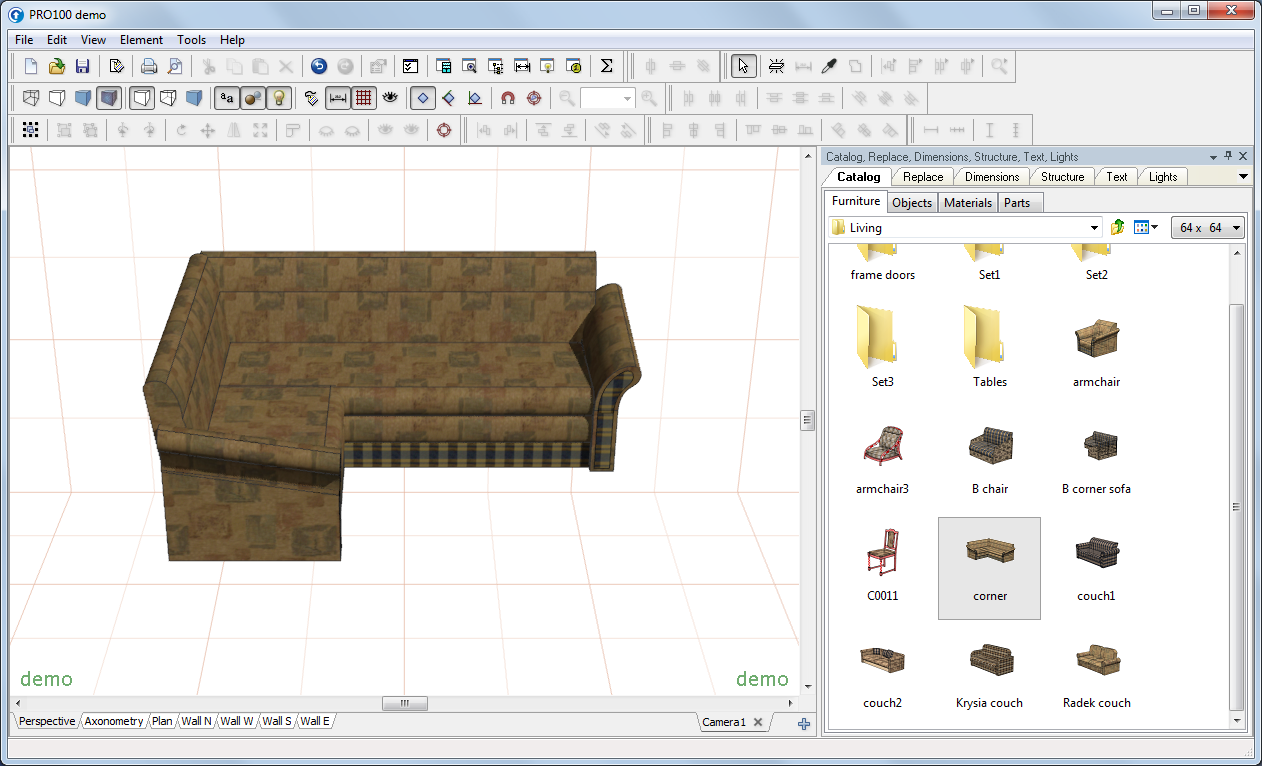Viewport: 1262px width, 766px height.
Task: Click the price tag icon
Action: [312, 98]
